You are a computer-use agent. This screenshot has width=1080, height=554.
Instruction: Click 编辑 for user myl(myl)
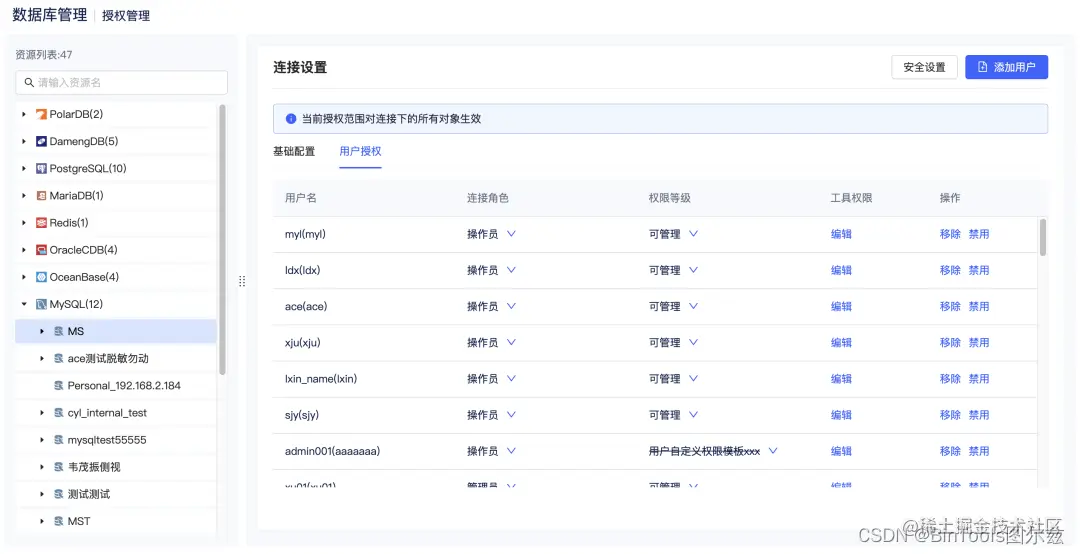point(841,234)
